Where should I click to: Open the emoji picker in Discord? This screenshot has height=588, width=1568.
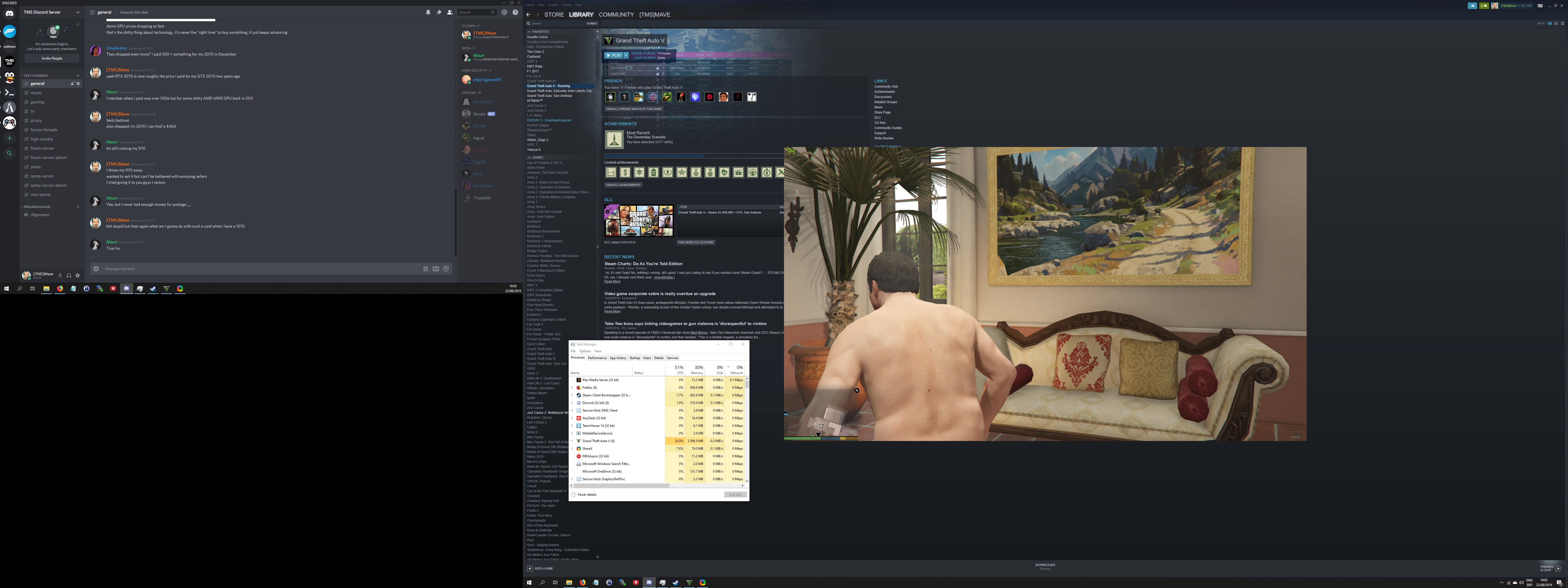coord(446,268)
